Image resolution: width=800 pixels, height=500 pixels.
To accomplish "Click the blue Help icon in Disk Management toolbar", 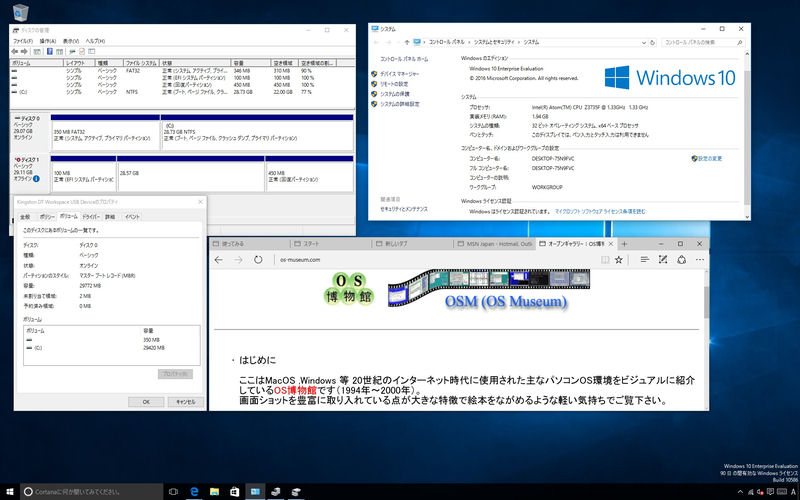I will point(49,52).
